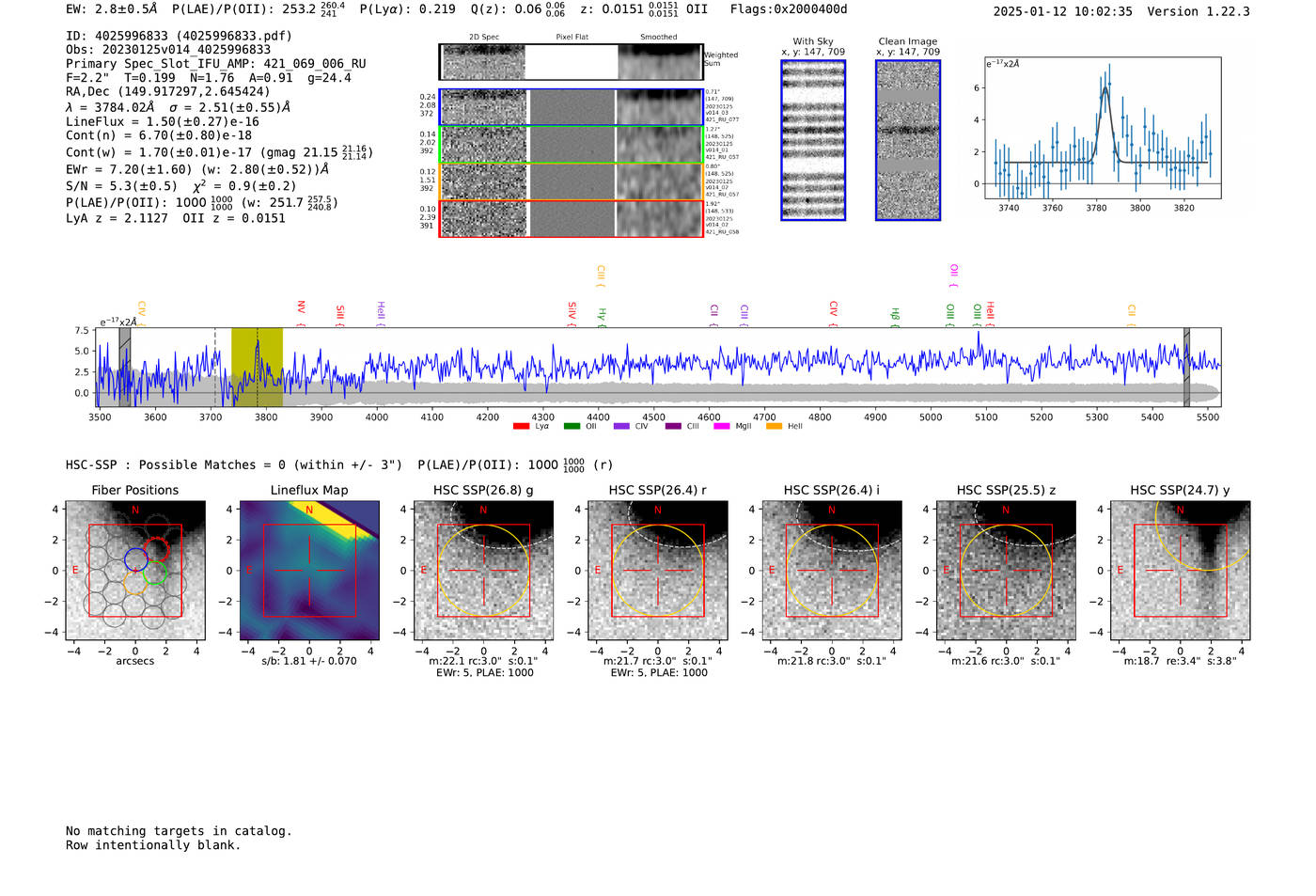
Task: Click the 'Row intentionally blank.' text
Action: [153, 845]
